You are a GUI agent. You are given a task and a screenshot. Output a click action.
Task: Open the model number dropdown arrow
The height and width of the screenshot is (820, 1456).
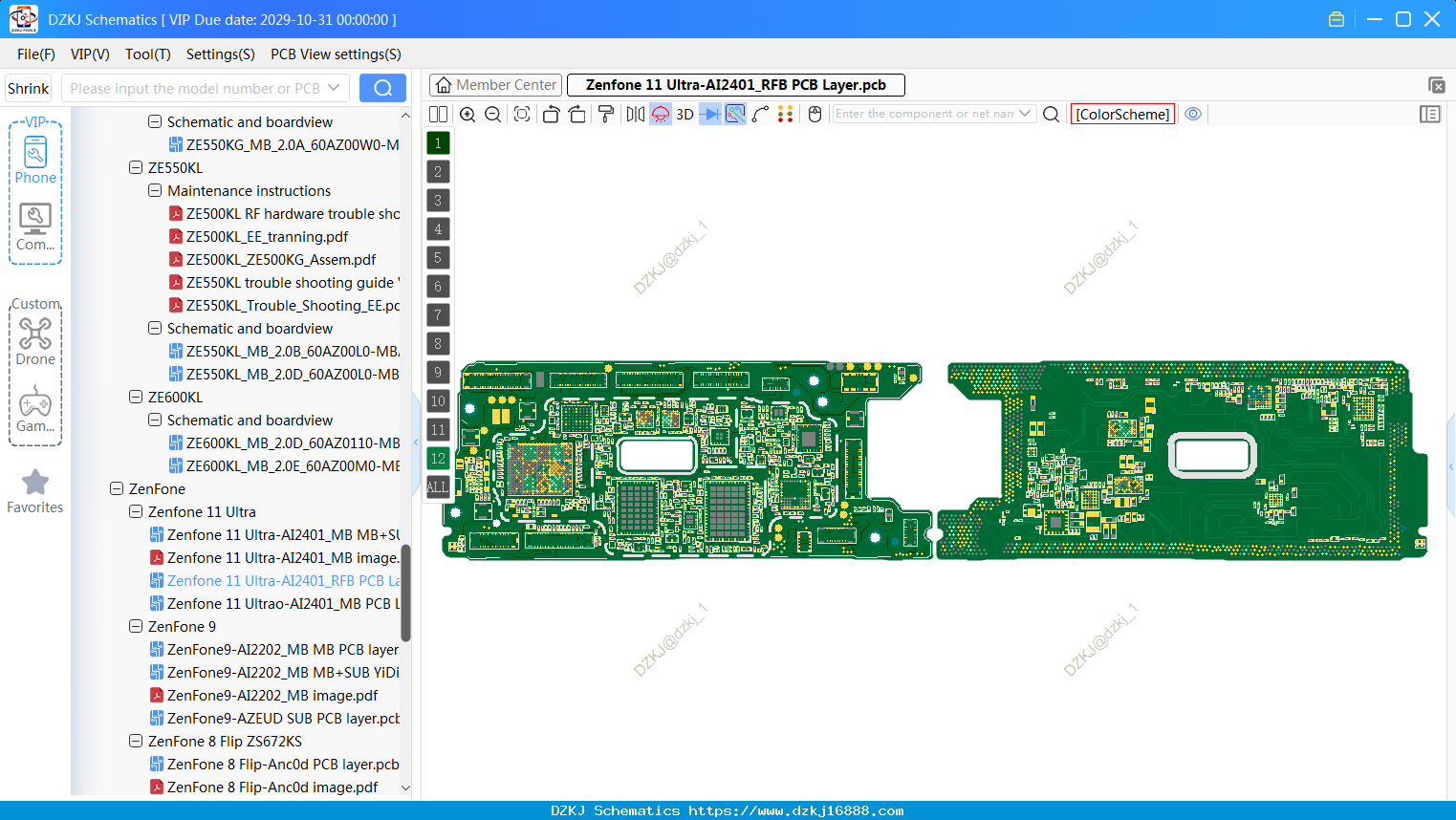(x=334, y=88)
